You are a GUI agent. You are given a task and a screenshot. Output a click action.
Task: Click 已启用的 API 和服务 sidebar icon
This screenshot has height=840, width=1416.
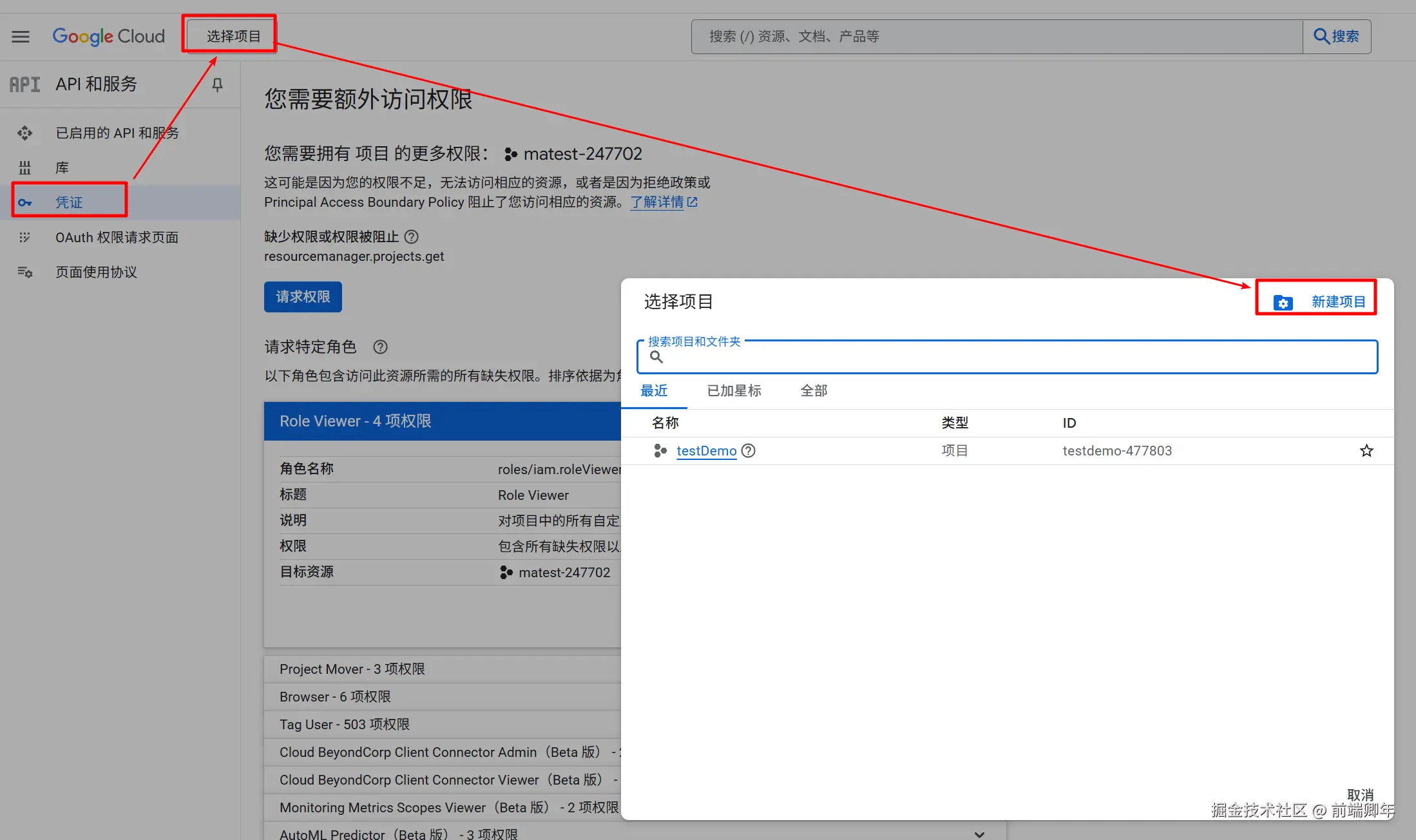(25, 133)
